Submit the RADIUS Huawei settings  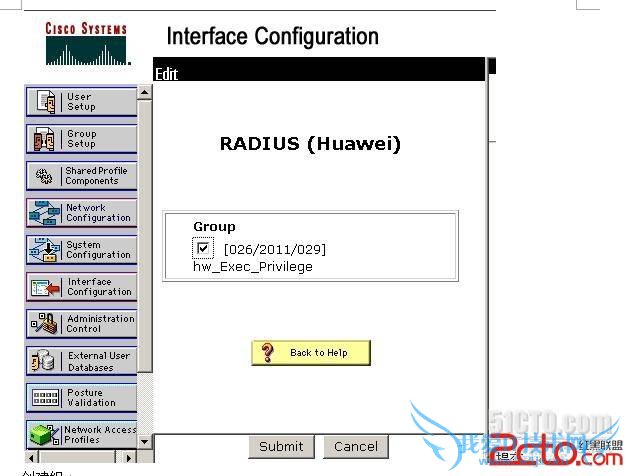[x=281, y=446]
